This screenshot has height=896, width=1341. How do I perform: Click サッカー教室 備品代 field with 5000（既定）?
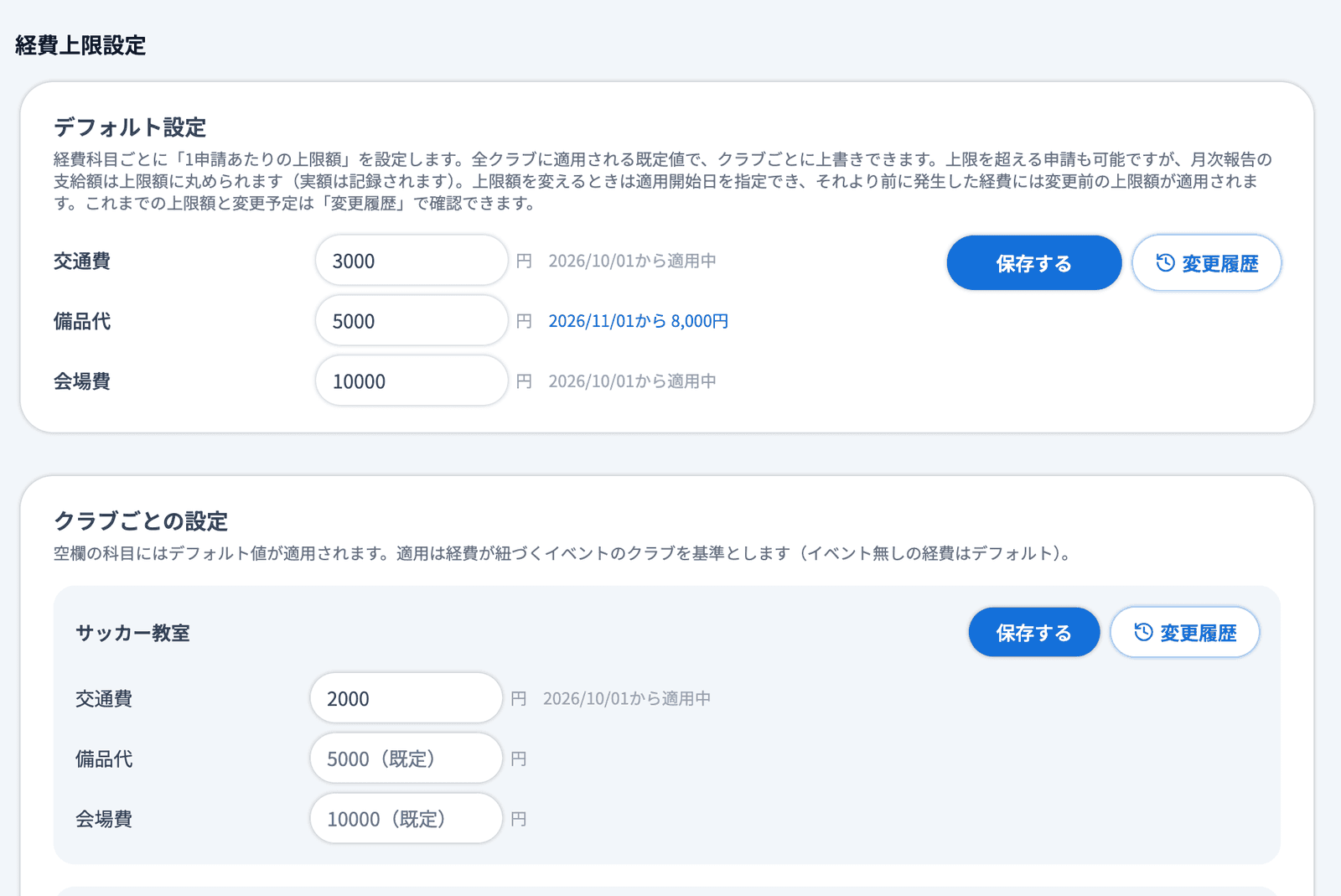[406, 759]
